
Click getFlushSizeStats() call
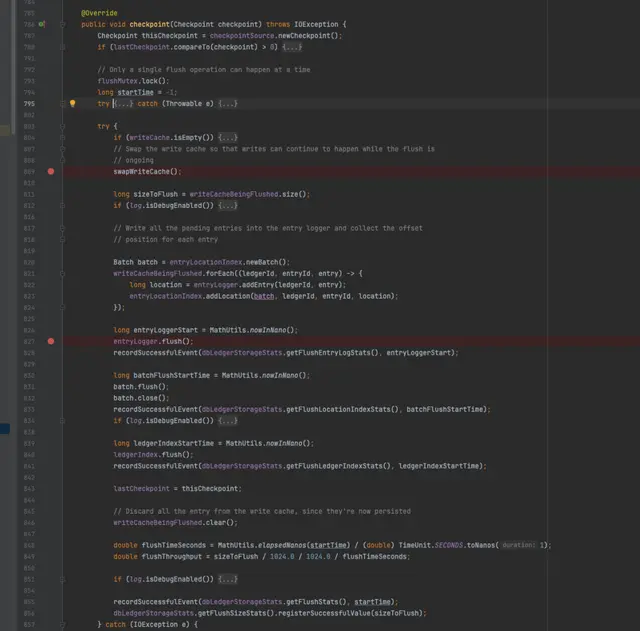(234, 613)
